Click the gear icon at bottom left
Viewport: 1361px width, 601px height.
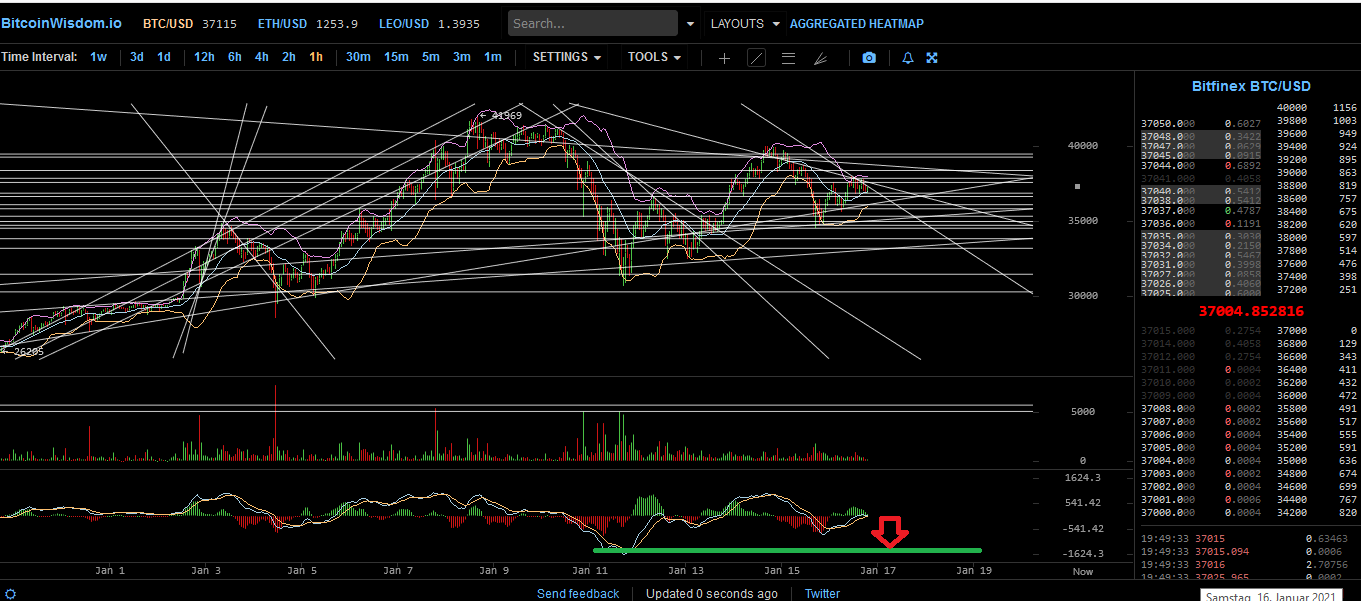pos(9,594)
